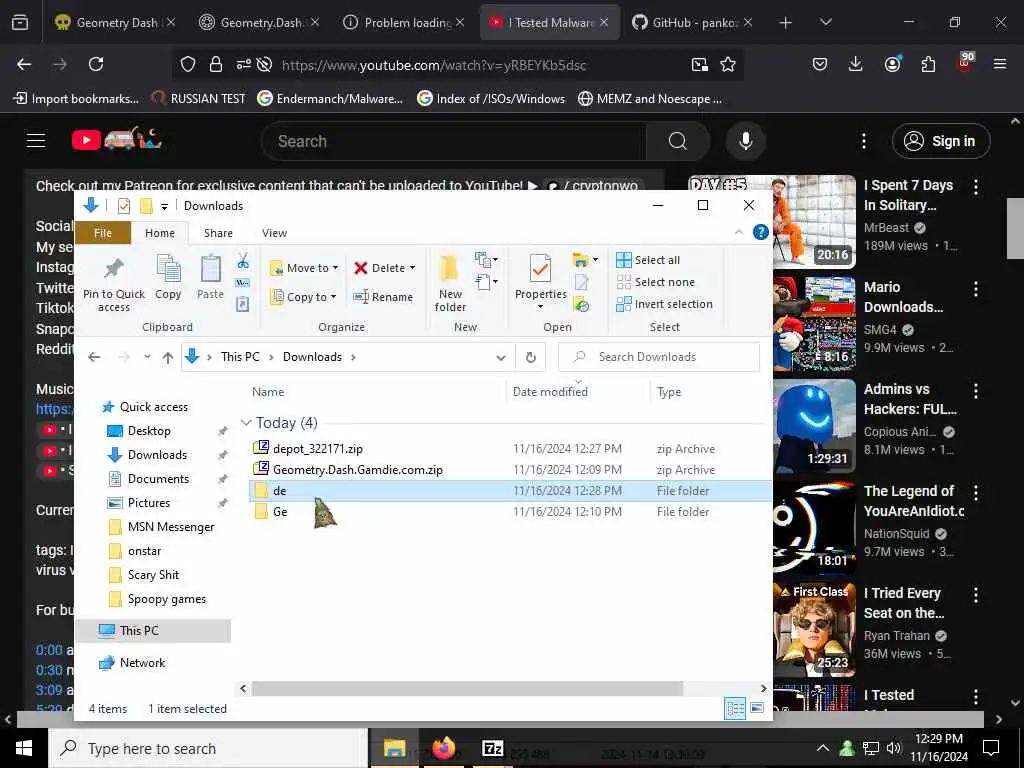Open Explorer help question mark icon
Image resolution: width=1024 pixels, height=768 pixels.
760,232
